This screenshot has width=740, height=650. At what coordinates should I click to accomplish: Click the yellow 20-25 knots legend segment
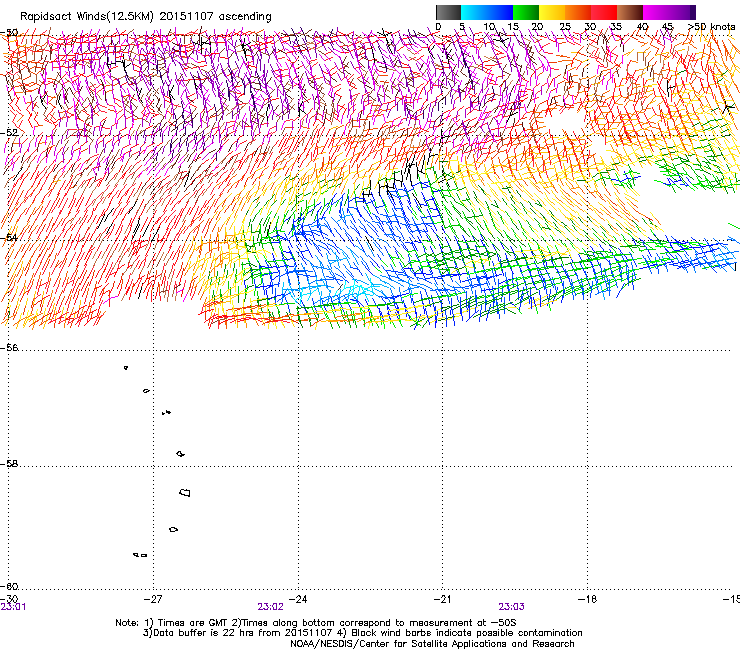pyautogui.click(x=552, y=12)
